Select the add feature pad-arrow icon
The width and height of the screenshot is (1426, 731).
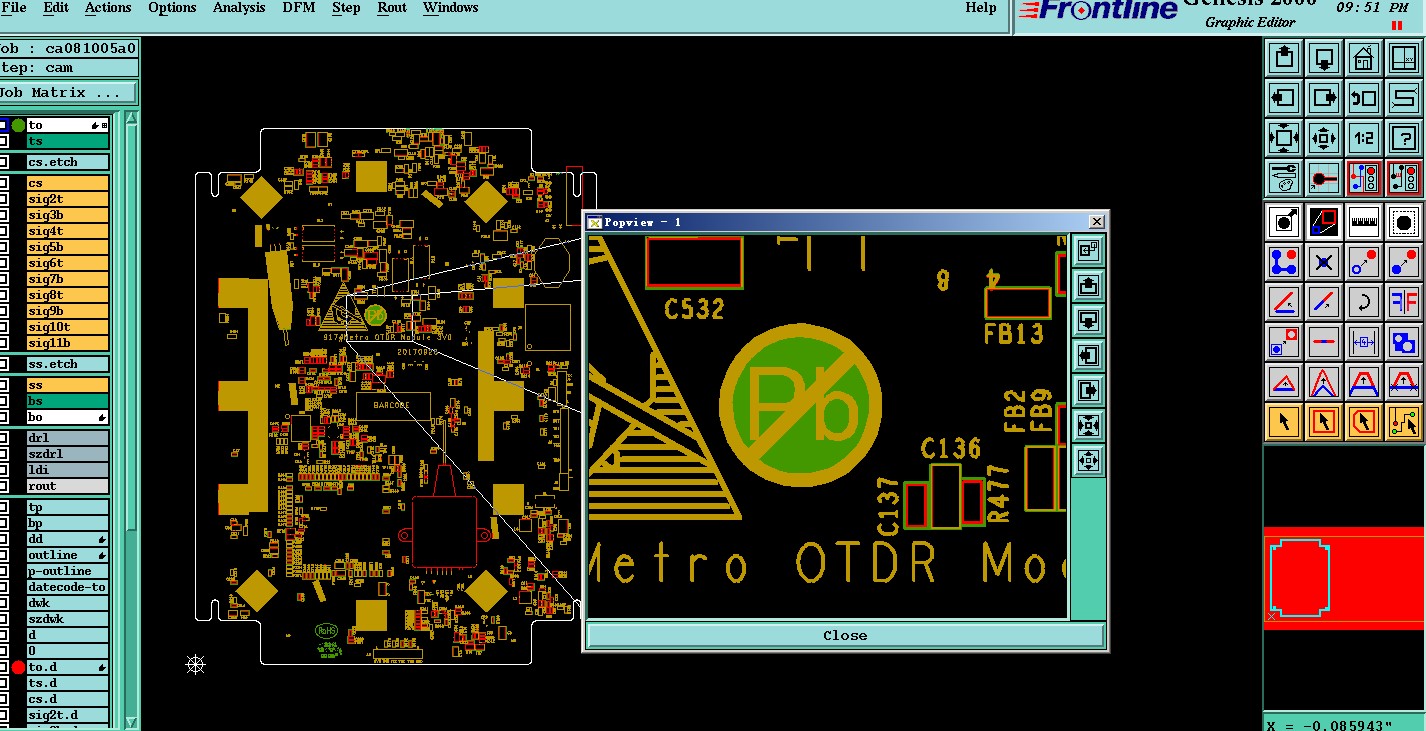1284,222
